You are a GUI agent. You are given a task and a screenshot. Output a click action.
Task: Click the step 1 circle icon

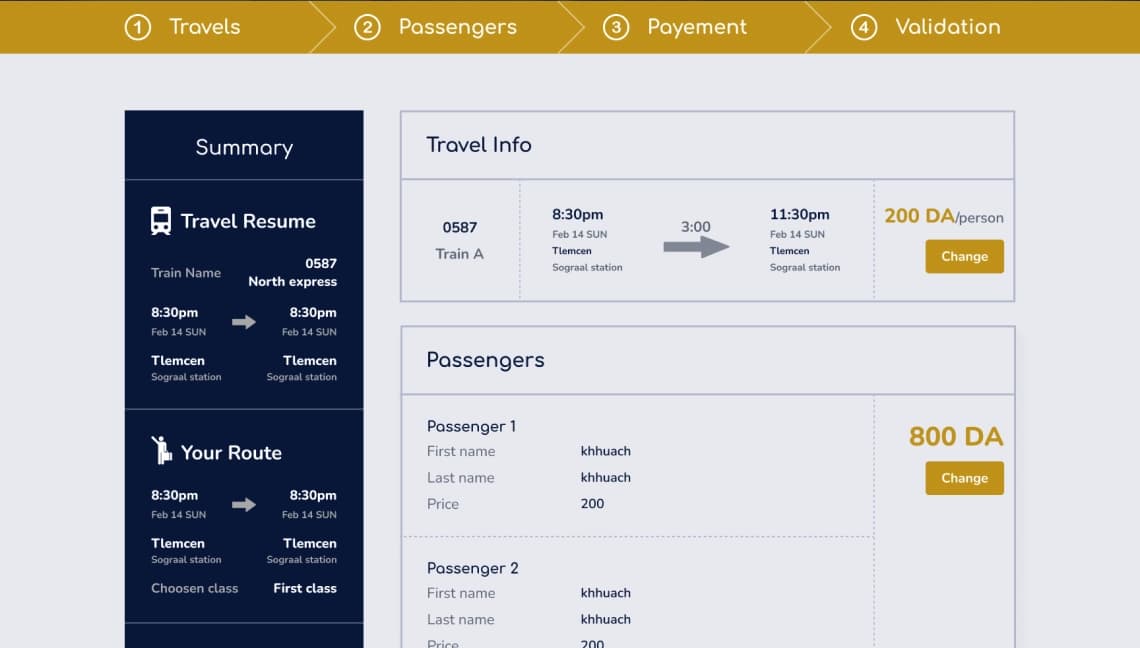point(137,28)
